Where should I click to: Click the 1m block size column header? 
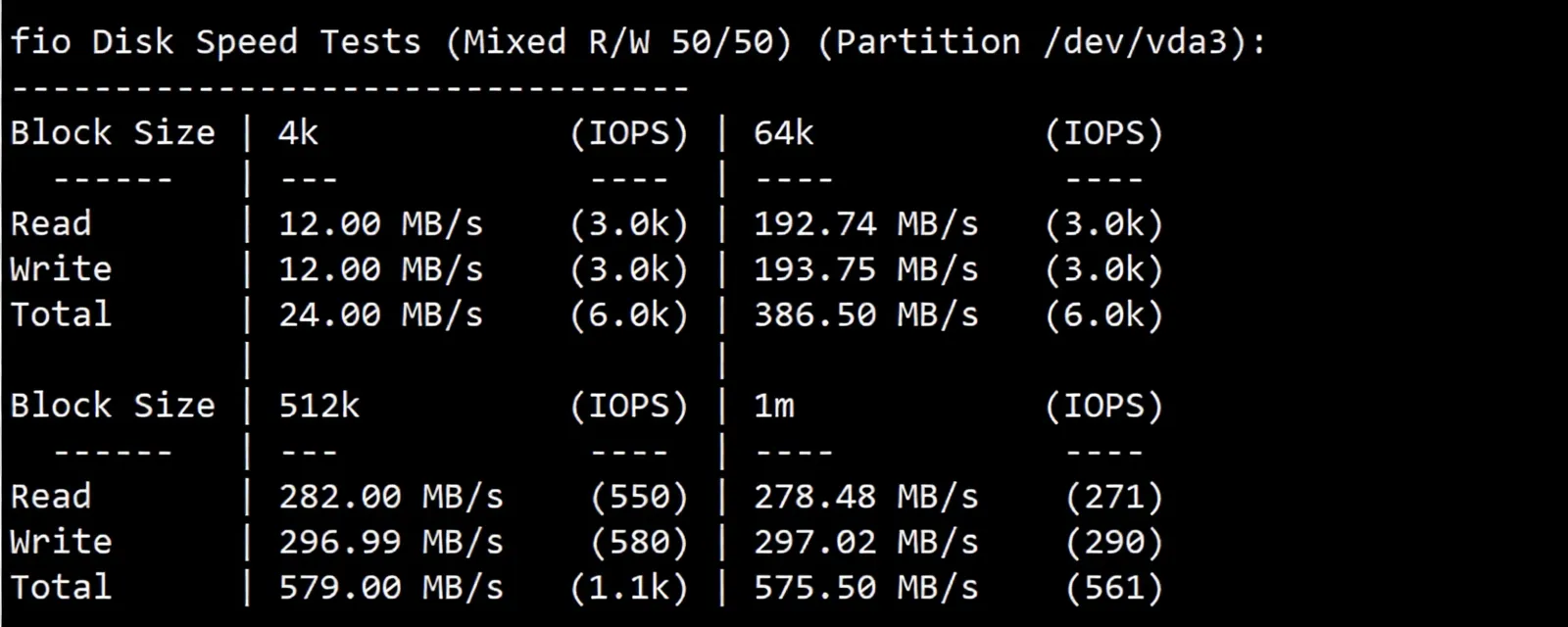[773, 406]
